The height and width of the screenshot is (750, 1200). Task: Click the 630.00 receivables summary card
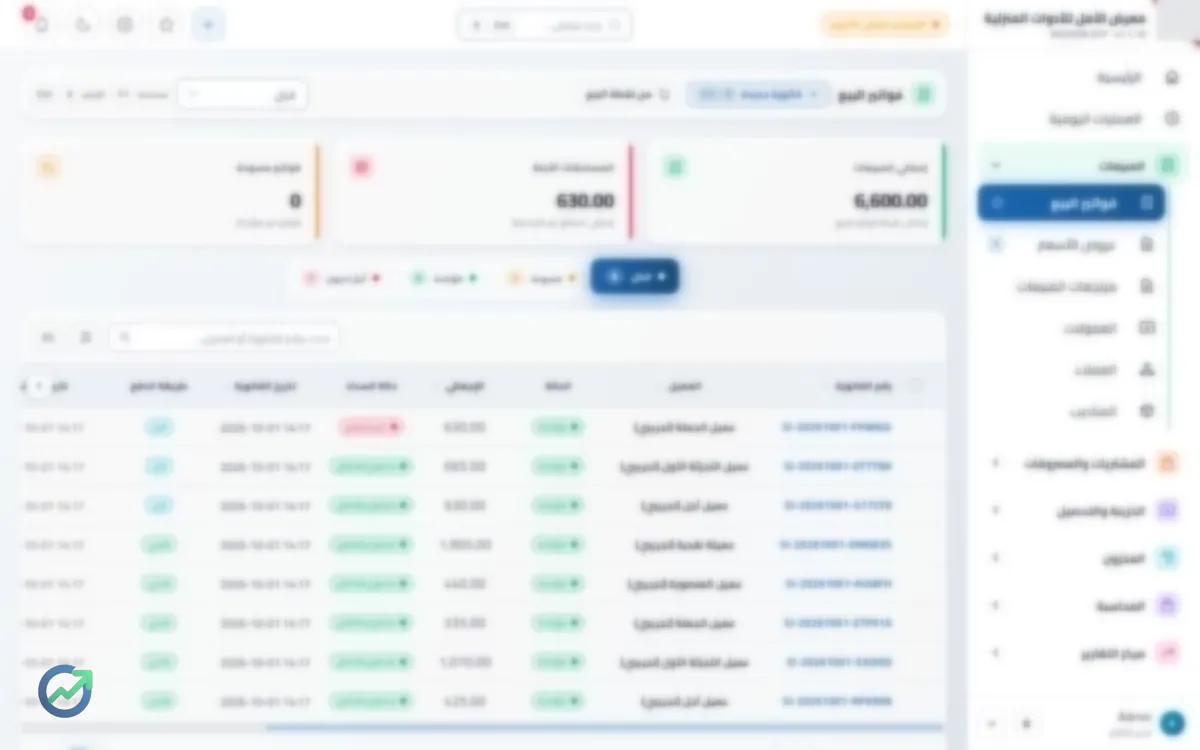click(x=484, y=191)
